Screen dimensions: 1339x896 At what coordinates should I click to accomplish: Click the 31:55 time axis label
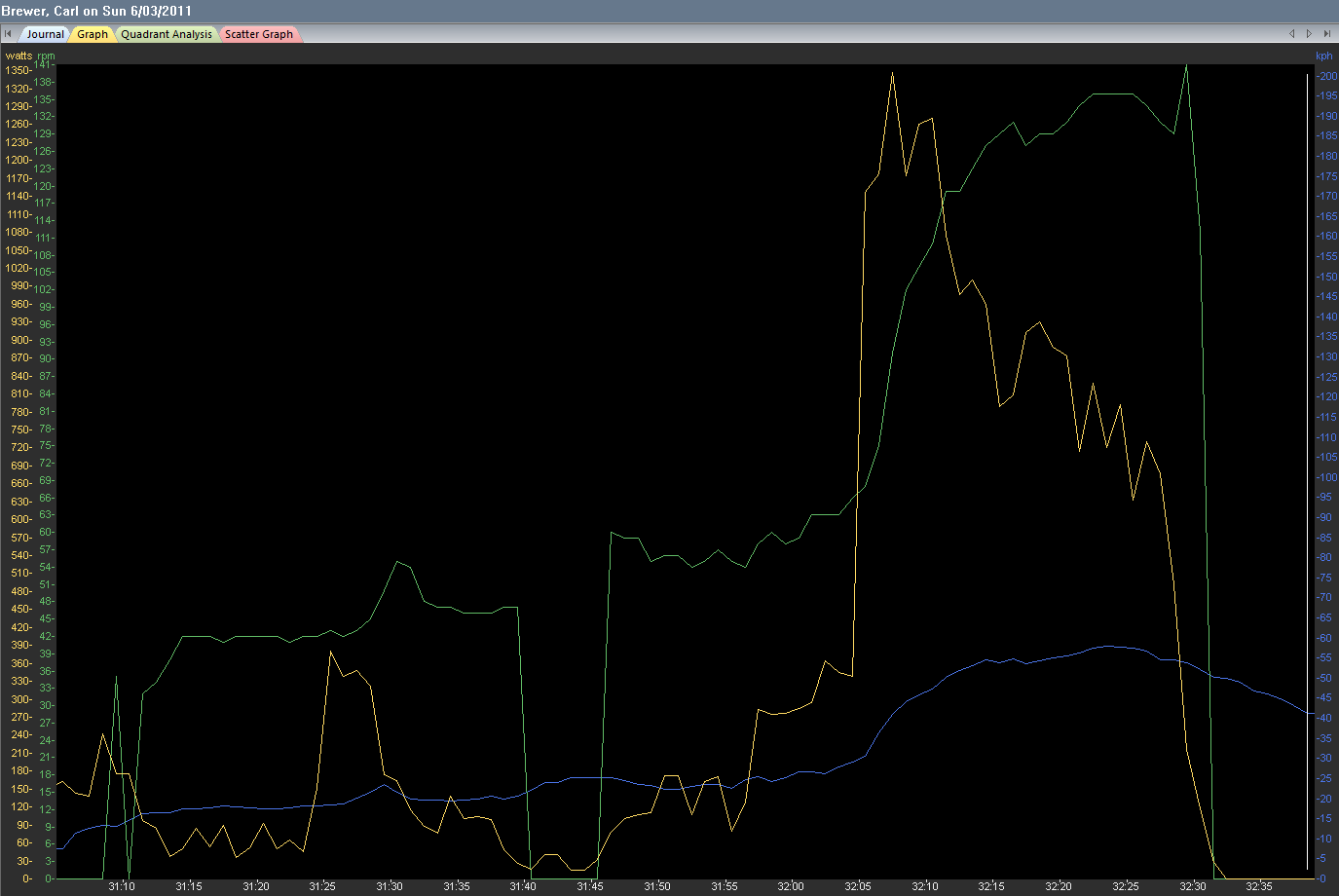click(x=725, y=886)
